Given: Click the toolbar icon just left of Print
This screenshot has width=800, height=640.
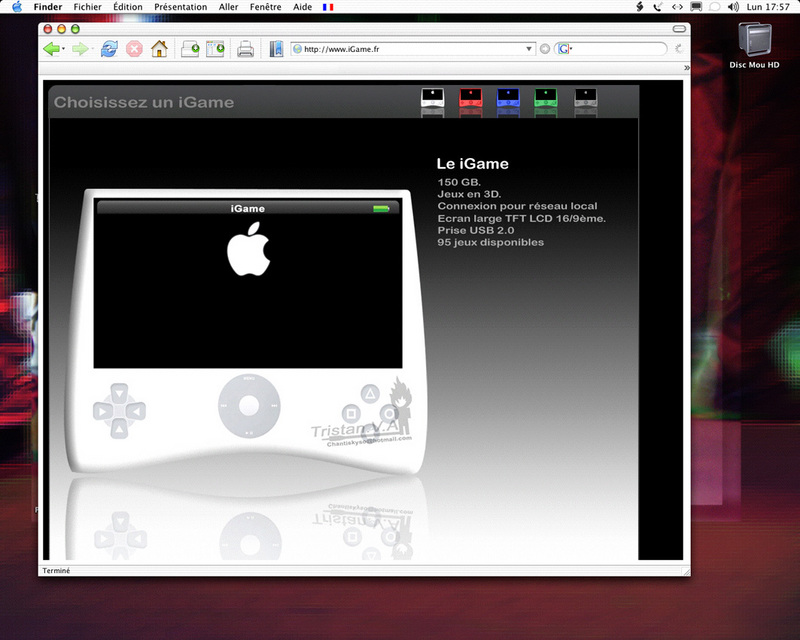Looking at the screenshot, I should point(215,49).
